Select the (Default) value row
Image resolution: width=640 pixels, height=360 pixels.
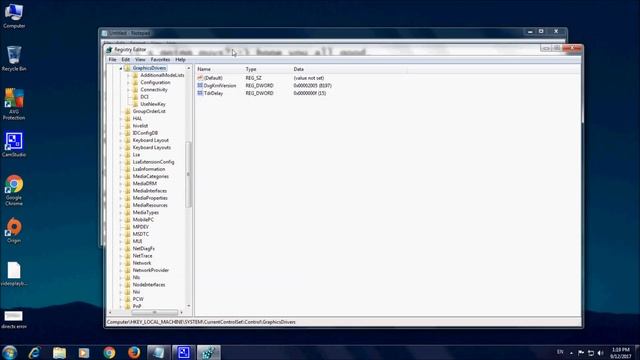point(260,78)
